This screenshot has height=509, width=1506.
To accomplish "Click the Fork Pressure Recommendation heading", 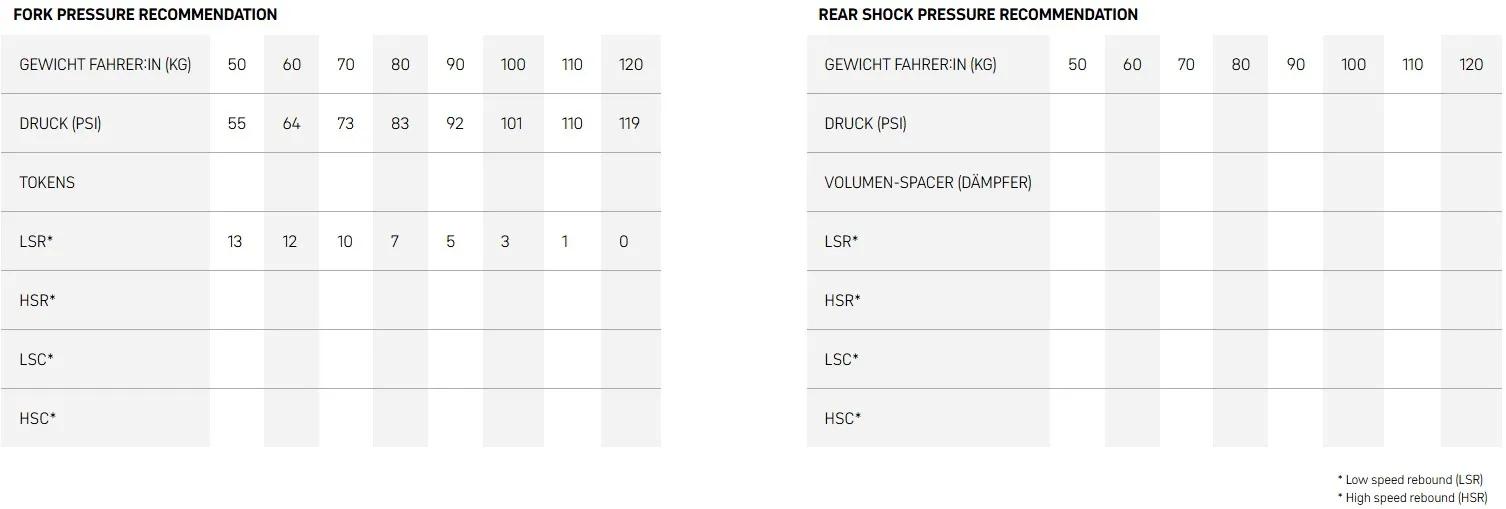I will tap(145, 15).
